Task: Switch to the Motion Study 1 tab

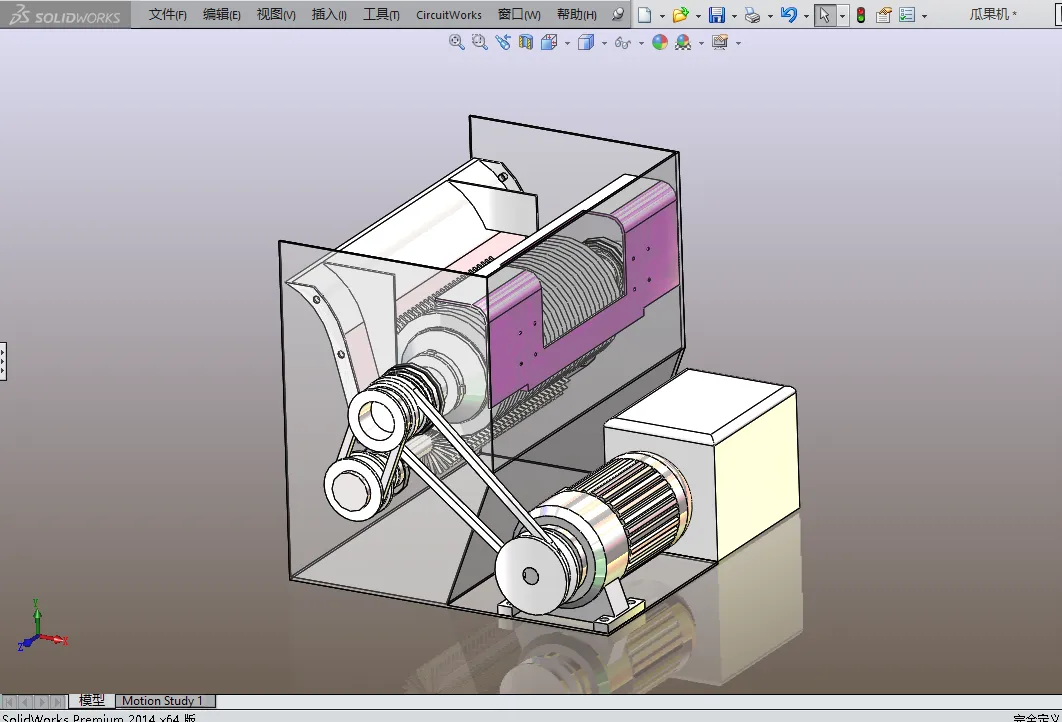Action: coord(165,701)
